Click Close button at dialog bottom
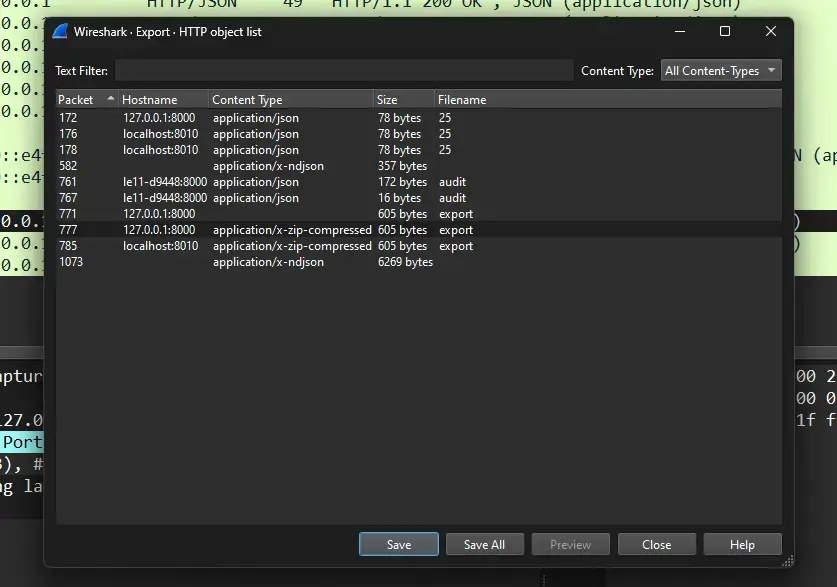 pyautogui.click(x=657, y=544)
